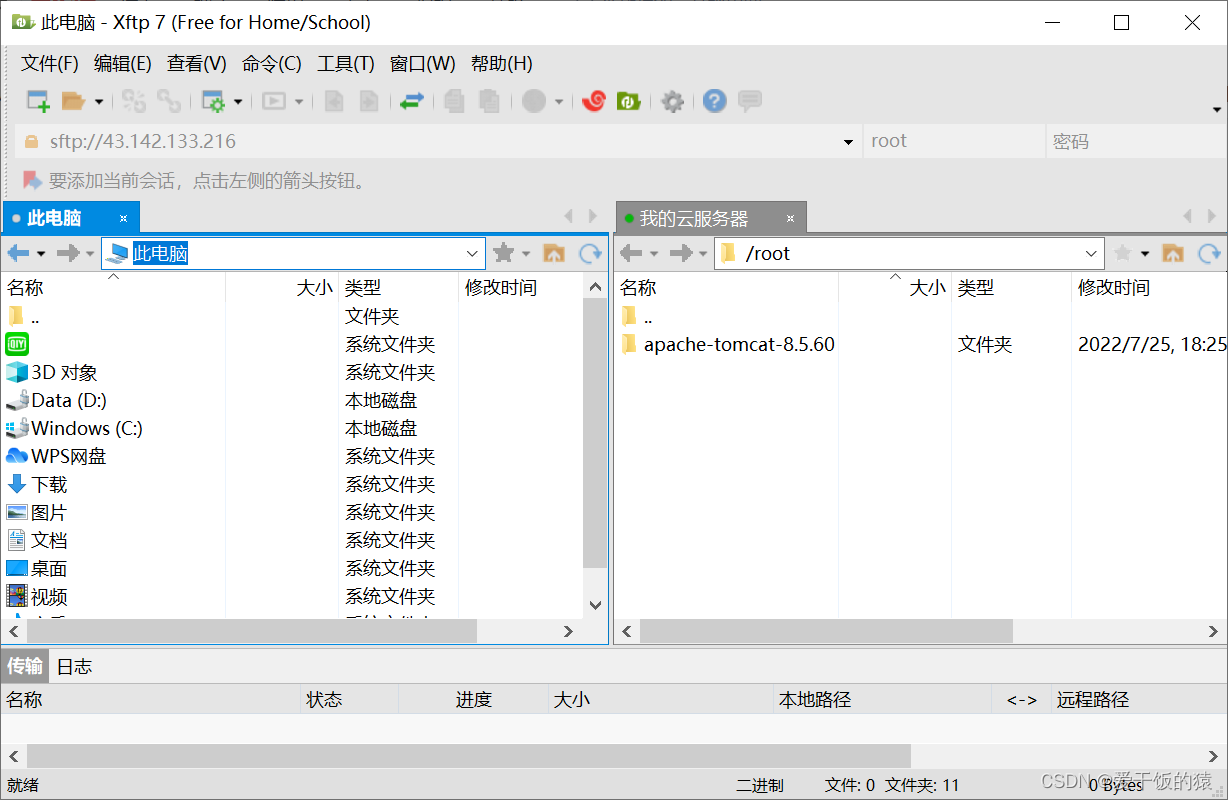Click the local pane favorites star icon
1228x800 pixels.
tap(504, 253)
